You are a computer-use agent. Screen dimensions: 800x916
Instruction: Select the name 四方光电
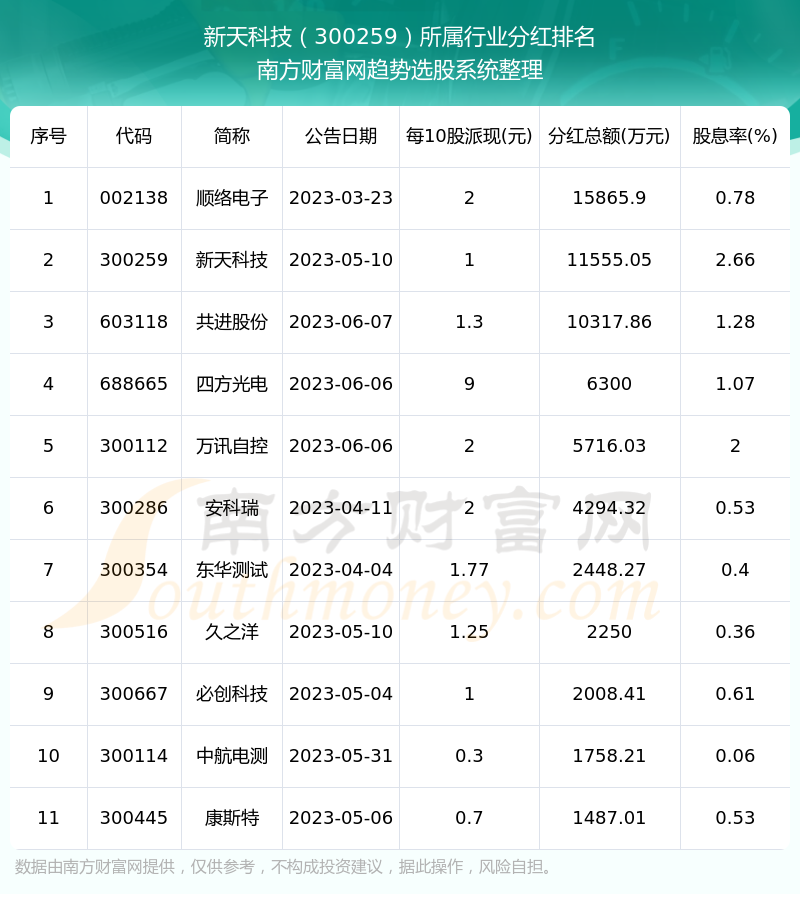pyautogui.click(x=231, y=384)
